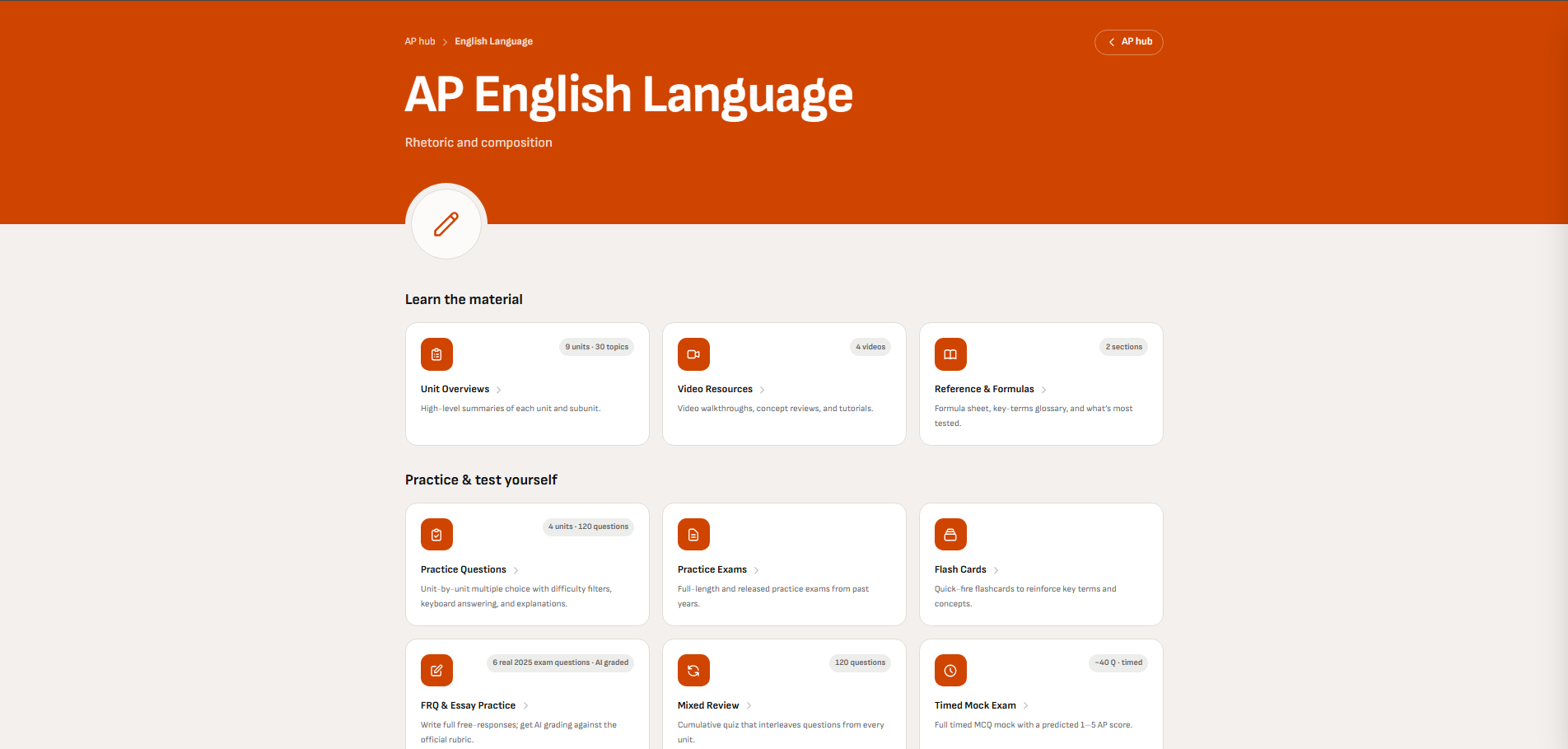Click the '4 videos' badge

click(x=870, y=347)
